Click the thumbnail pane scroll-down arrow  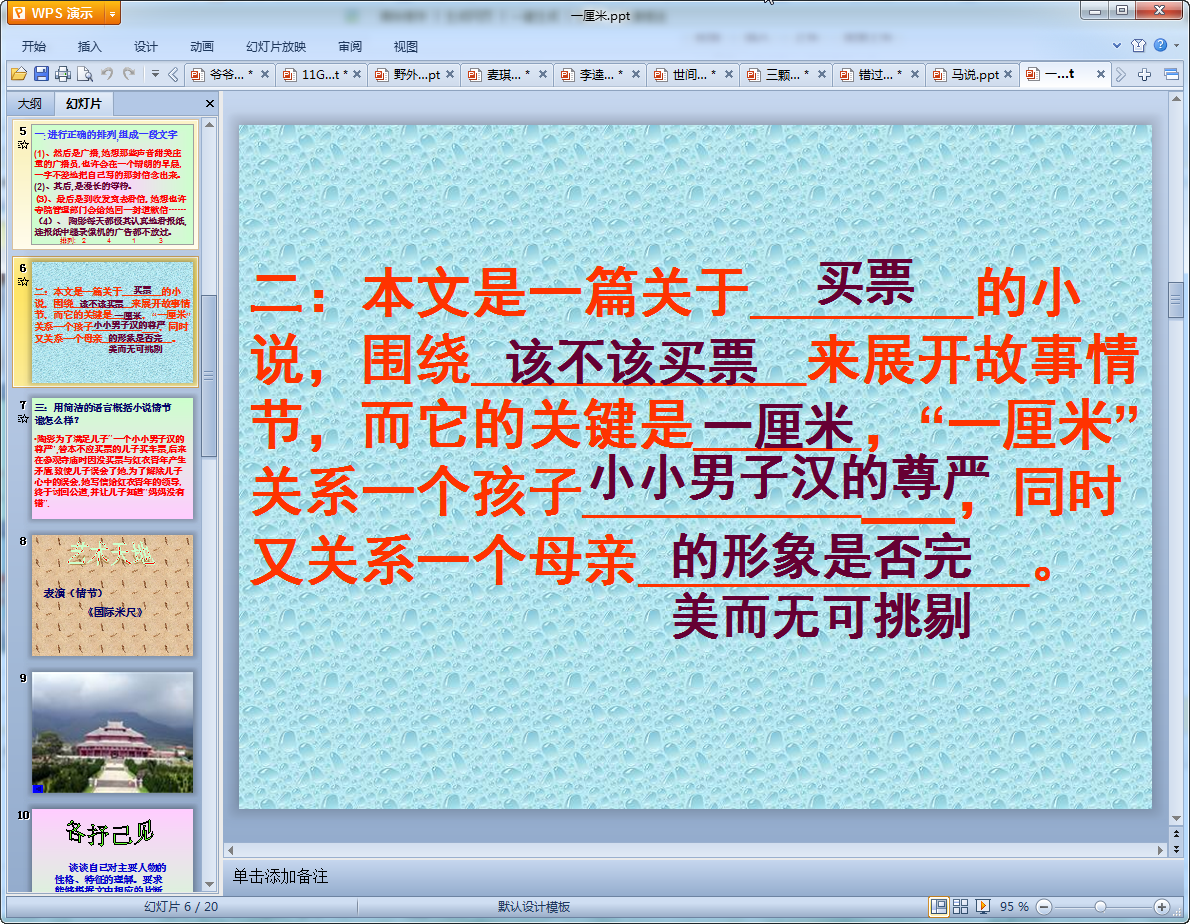209,885
